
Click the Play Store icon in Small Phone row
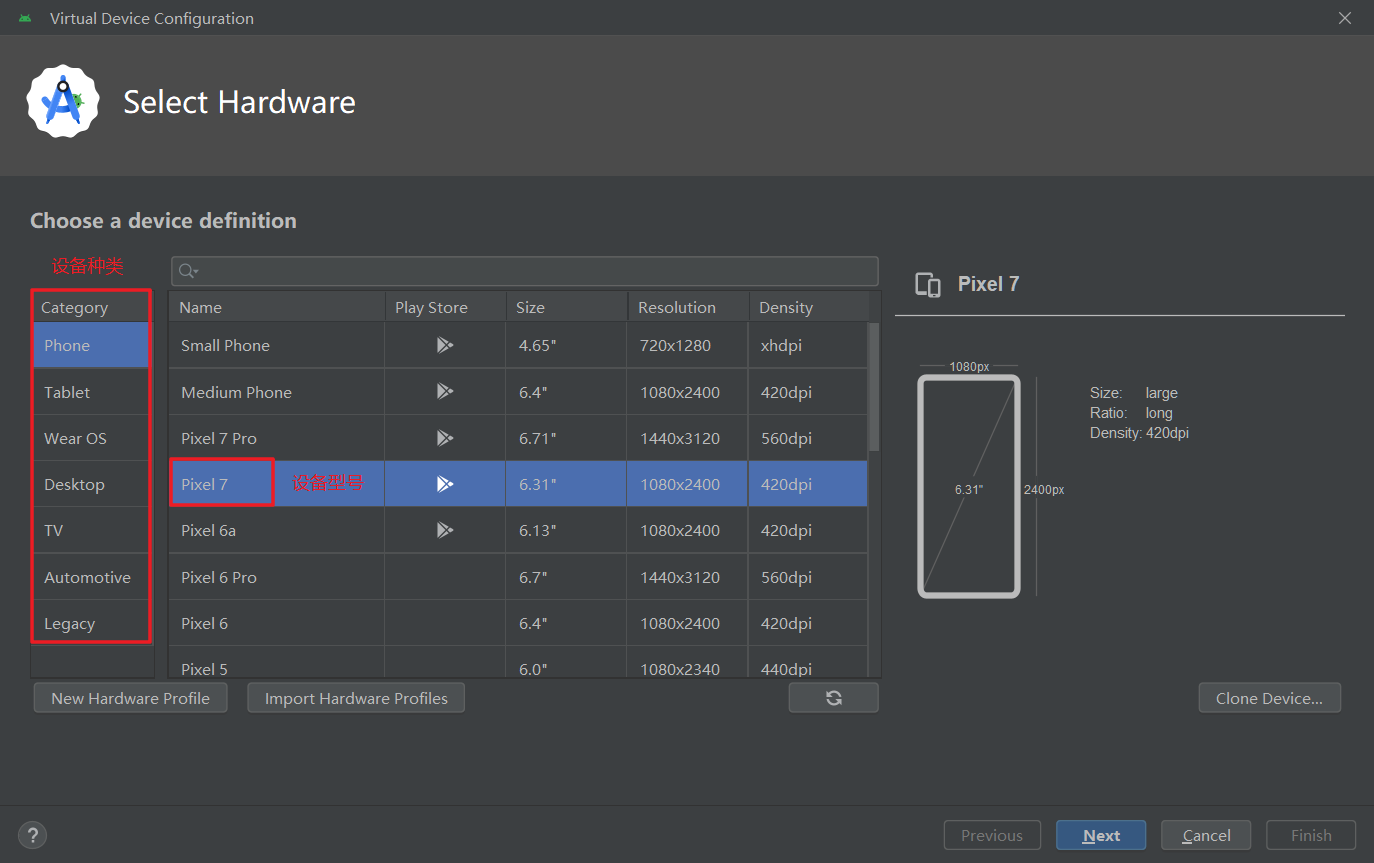click(445, 345)
